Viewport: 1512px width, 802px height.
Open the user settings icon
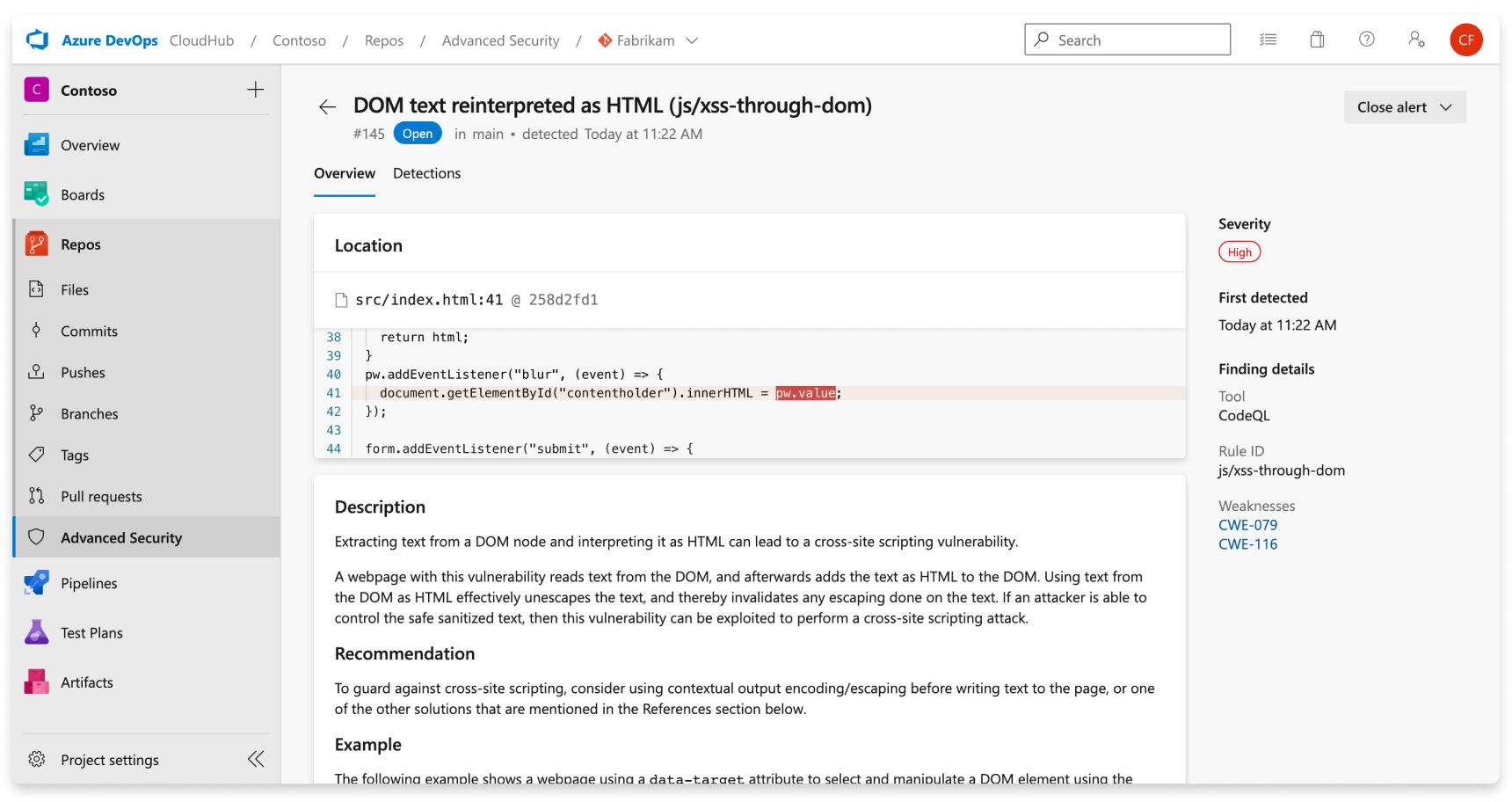point(1416,40)
